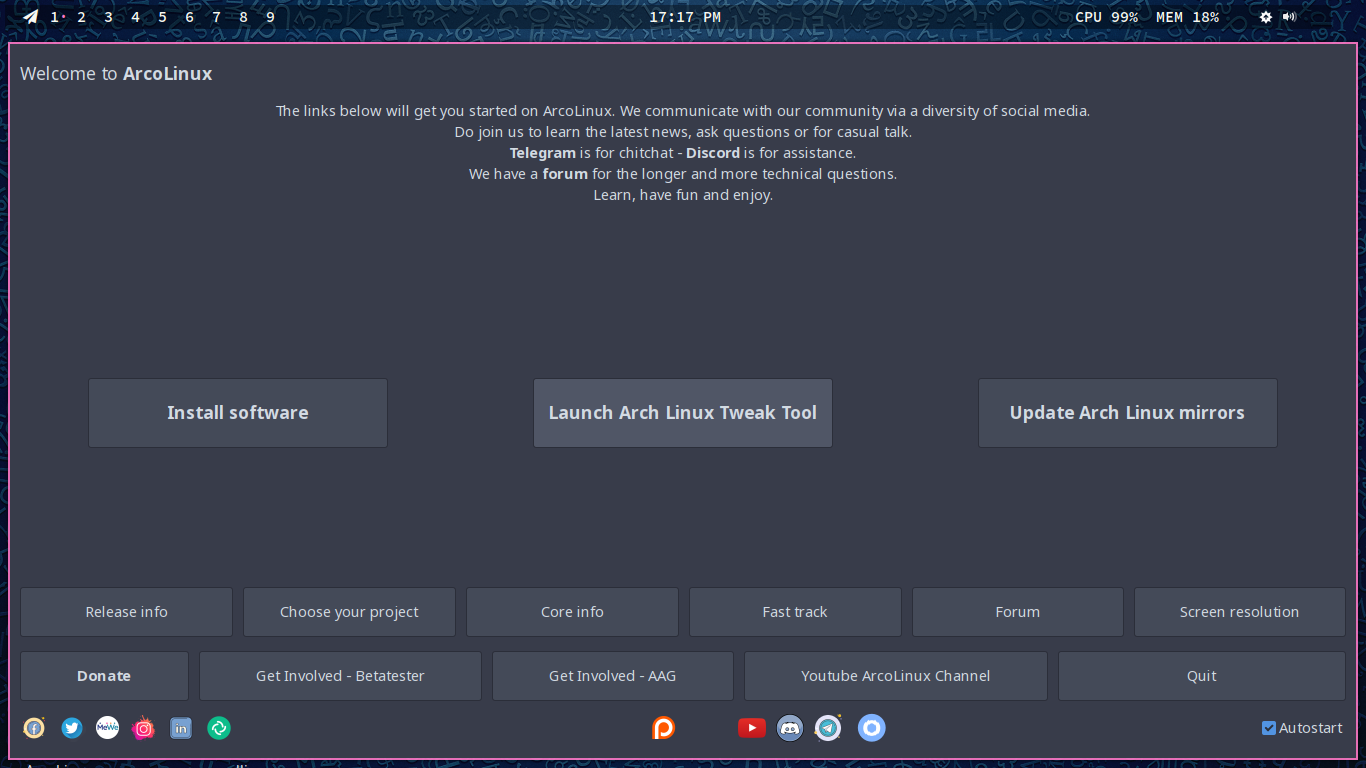Open the Forum button

pos(1018,612)
